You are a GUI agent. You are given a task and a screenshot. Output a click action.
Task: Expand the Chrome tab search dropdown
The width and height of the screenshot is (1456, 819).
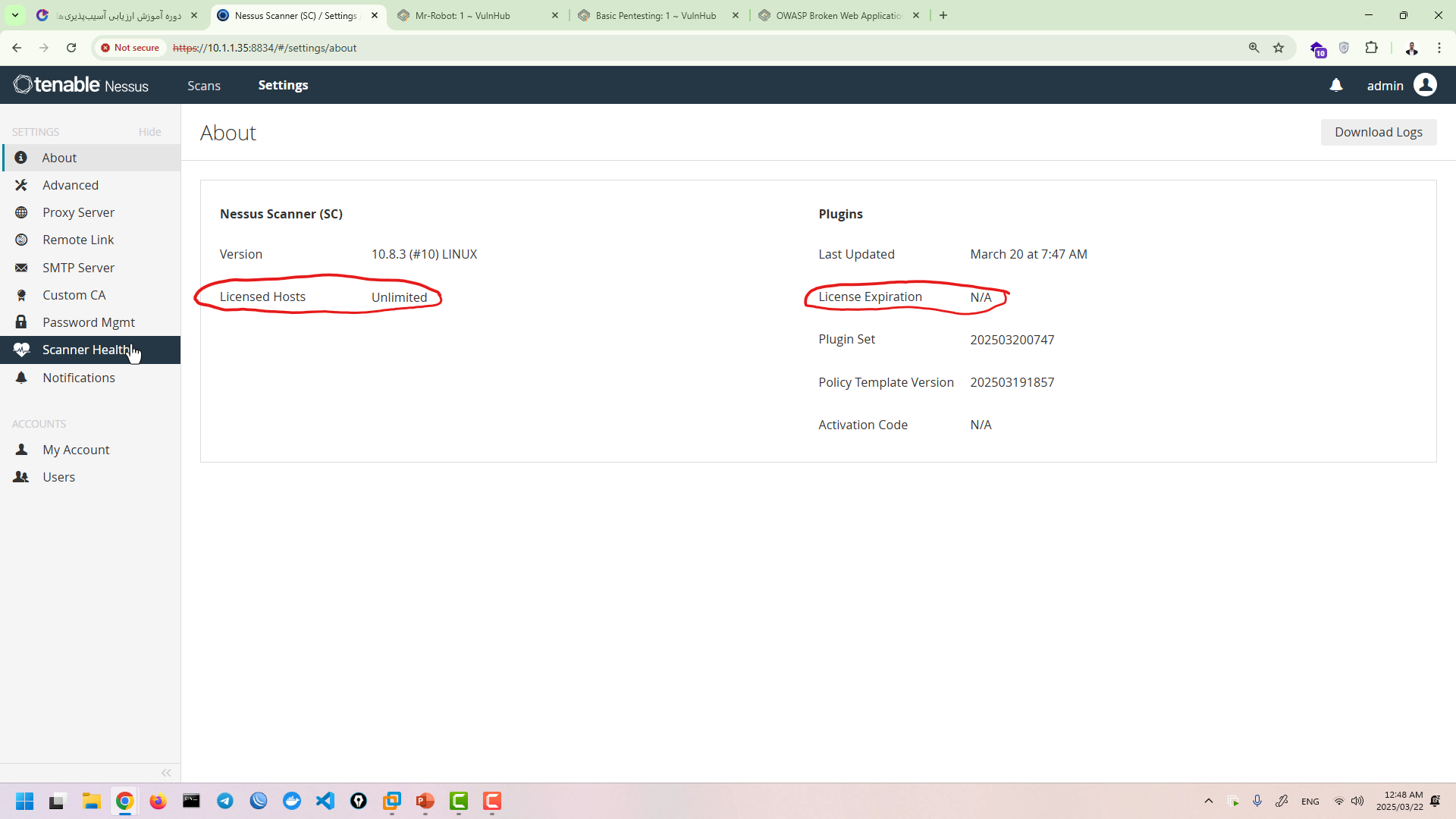[14, 15]
